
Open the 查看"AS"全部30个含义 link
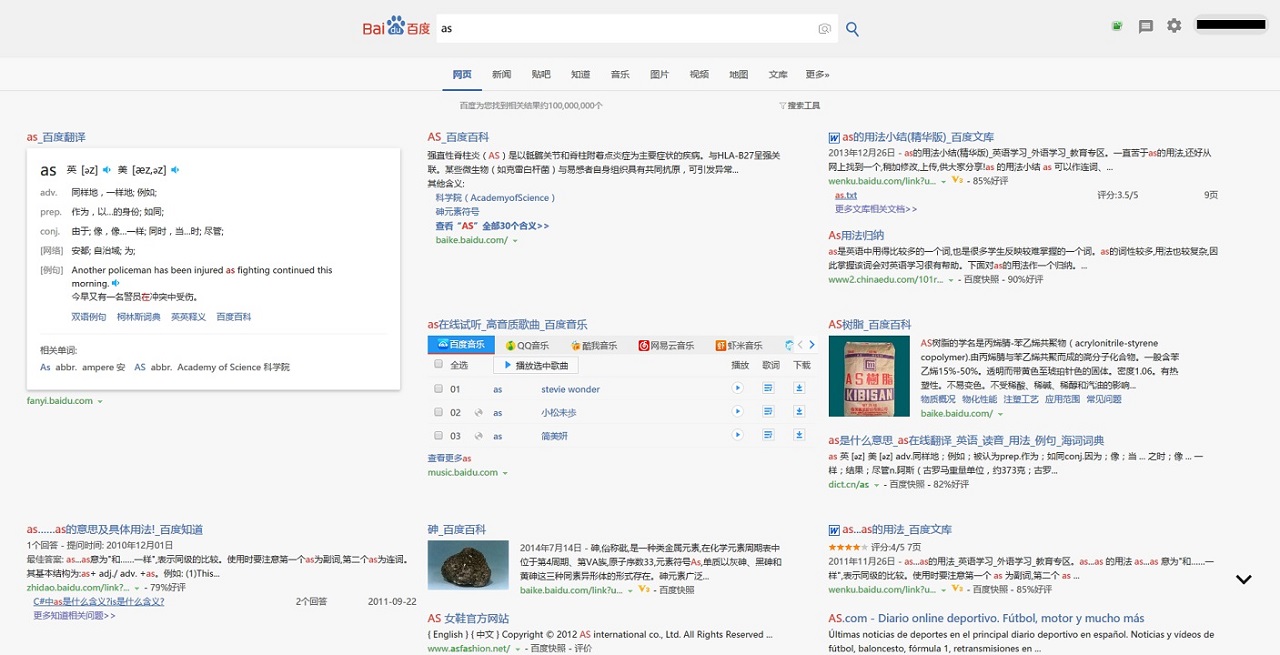492,226
